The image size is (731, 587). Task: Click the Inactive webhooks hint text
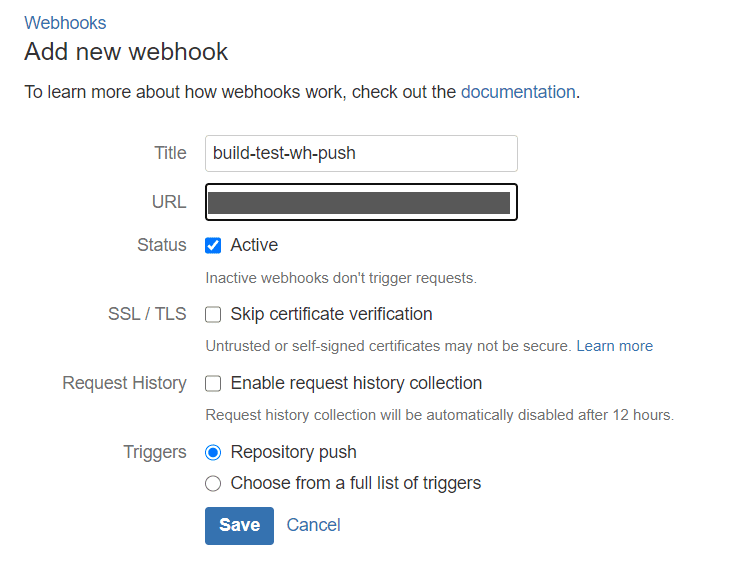point(340,277)
